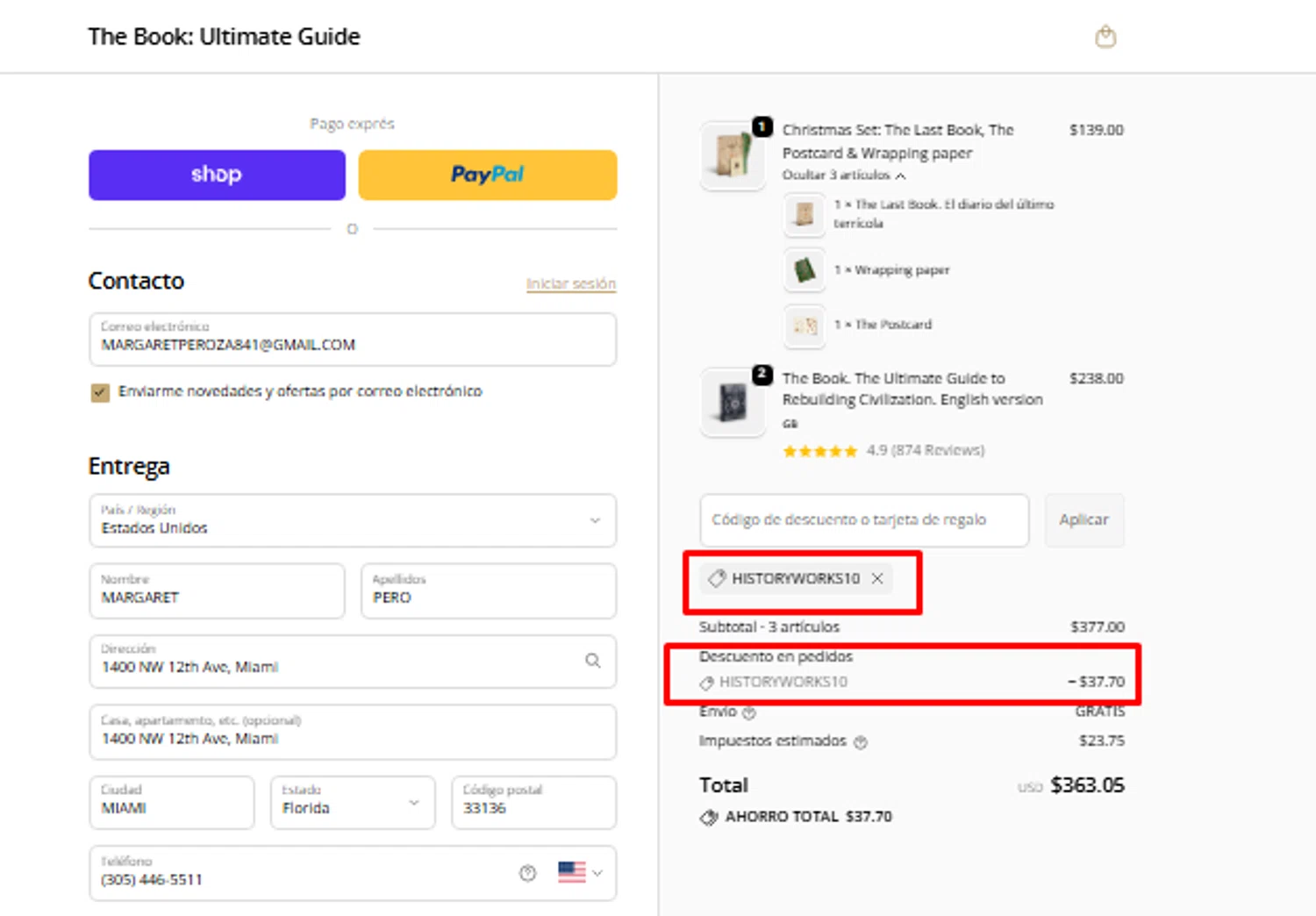1316x916 pixels.
Task: Pay with the PayPal express button
Action: tap(487, 175)
